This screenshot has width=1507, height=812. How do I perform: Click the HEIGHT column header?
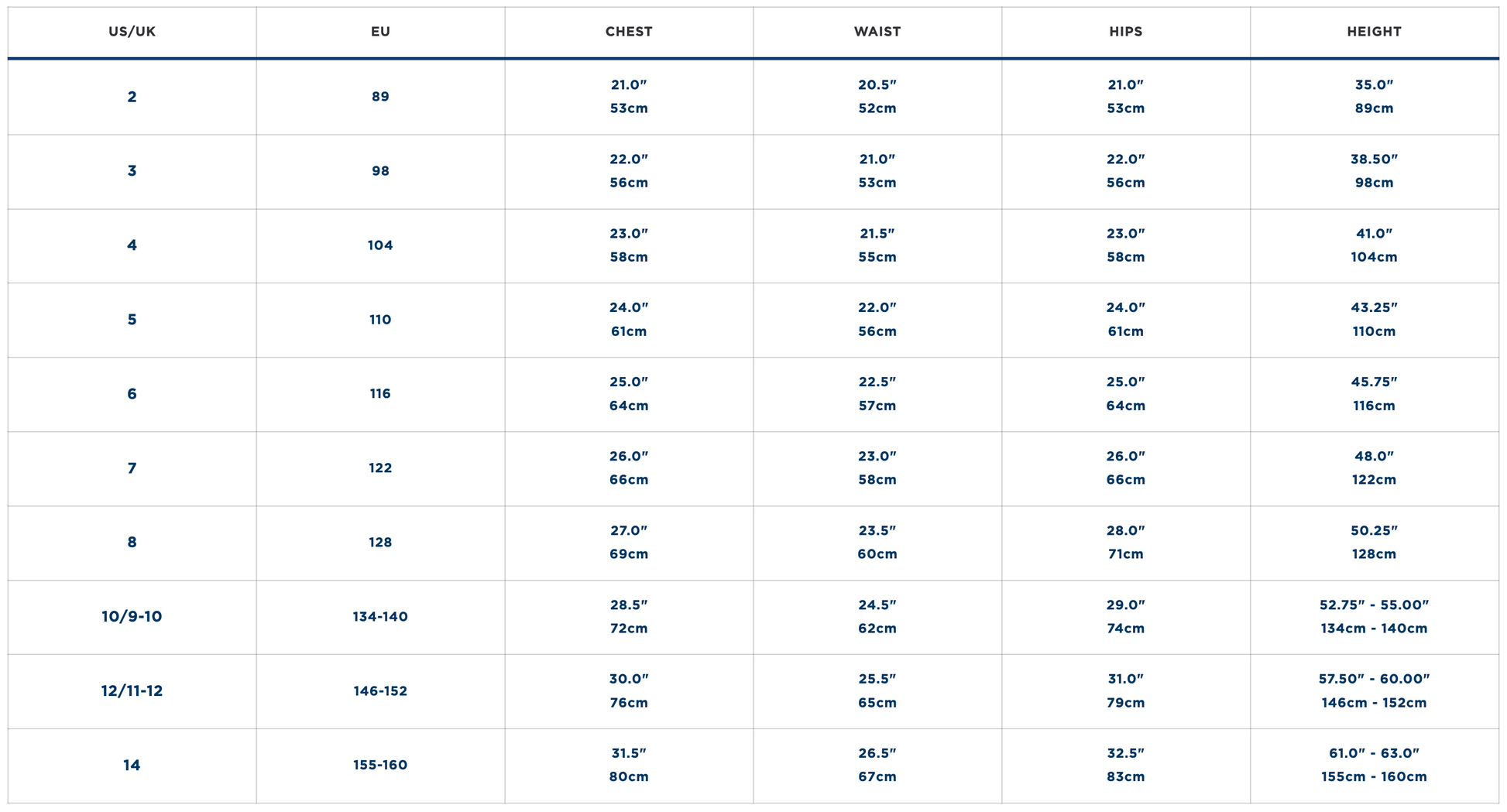point(1375,32)
